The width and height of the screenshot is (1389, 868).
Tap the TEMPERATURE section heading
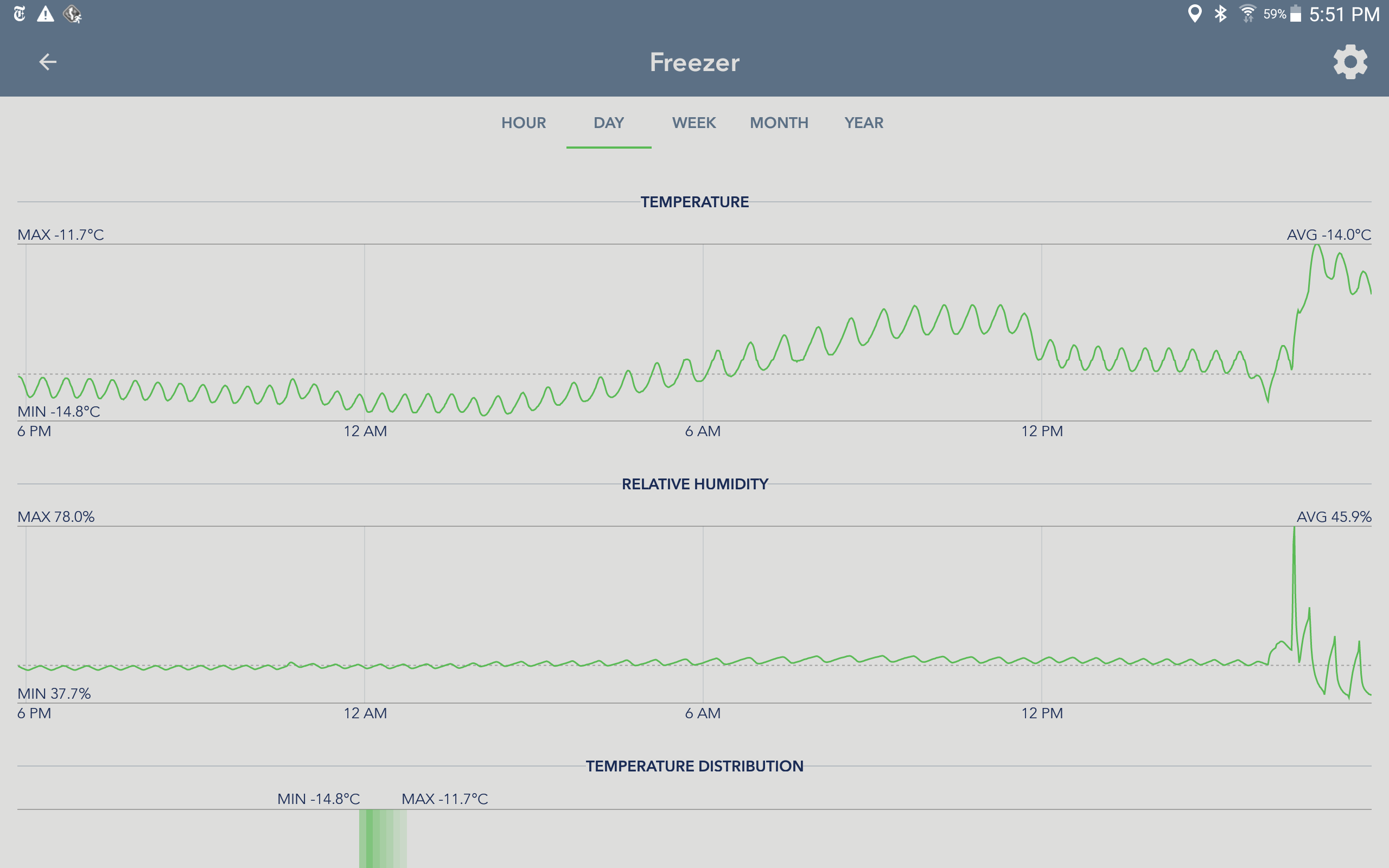point(694,202)
